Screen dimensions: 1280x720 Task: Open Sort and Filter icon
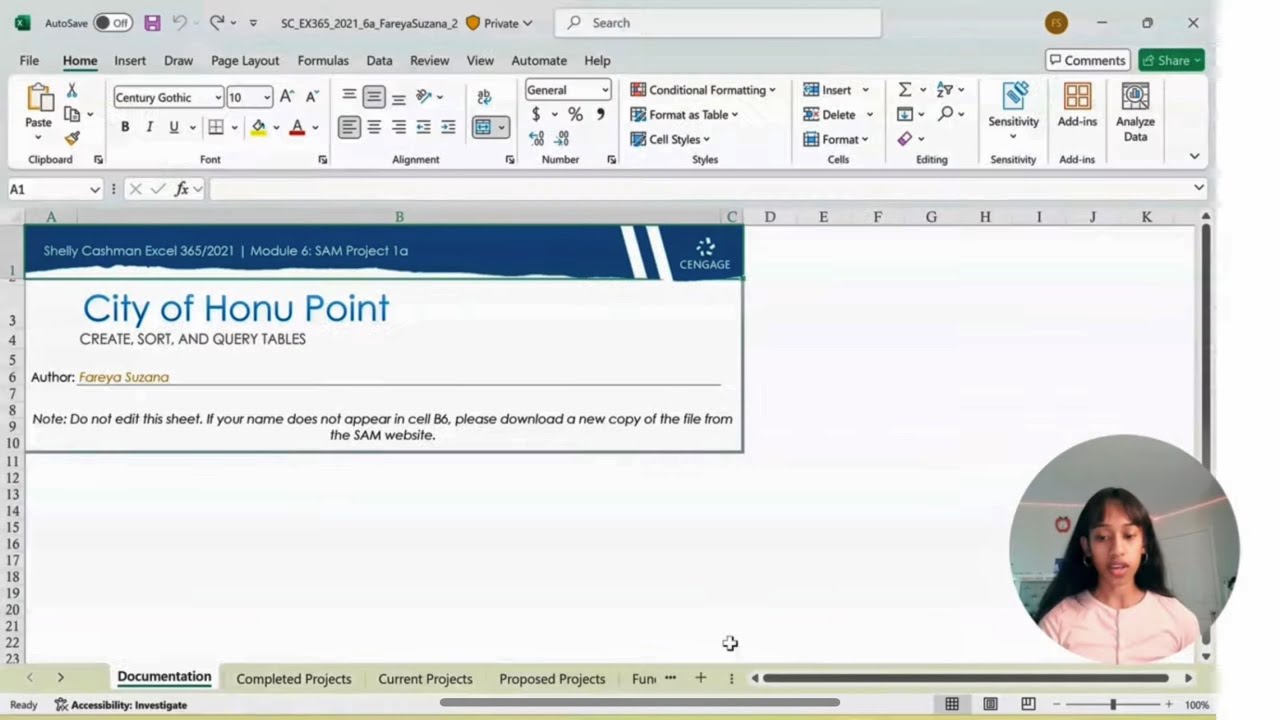coord(945,90)
